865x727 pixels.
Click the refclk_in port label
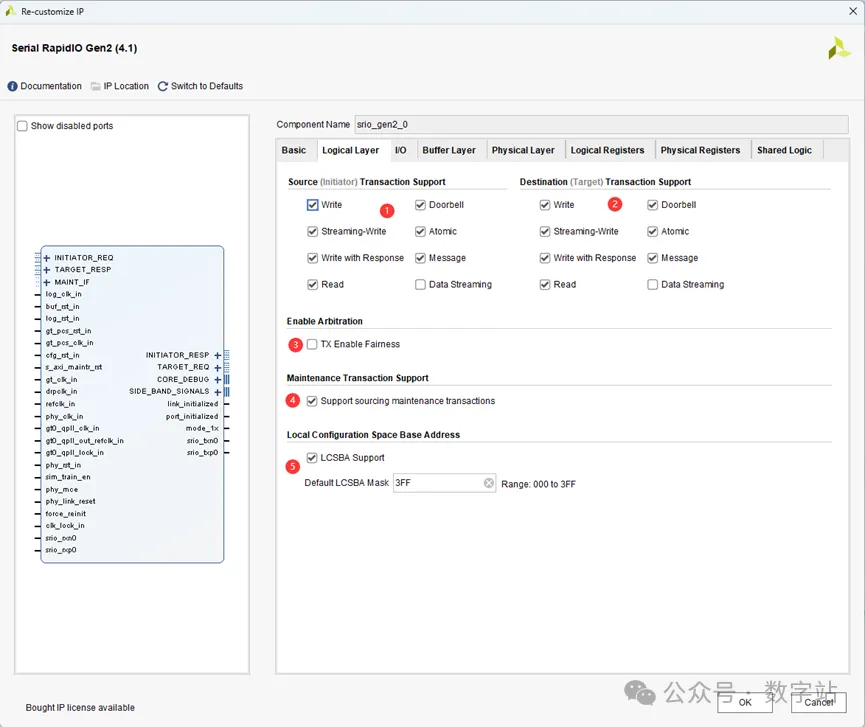click(x=60, y=404)
